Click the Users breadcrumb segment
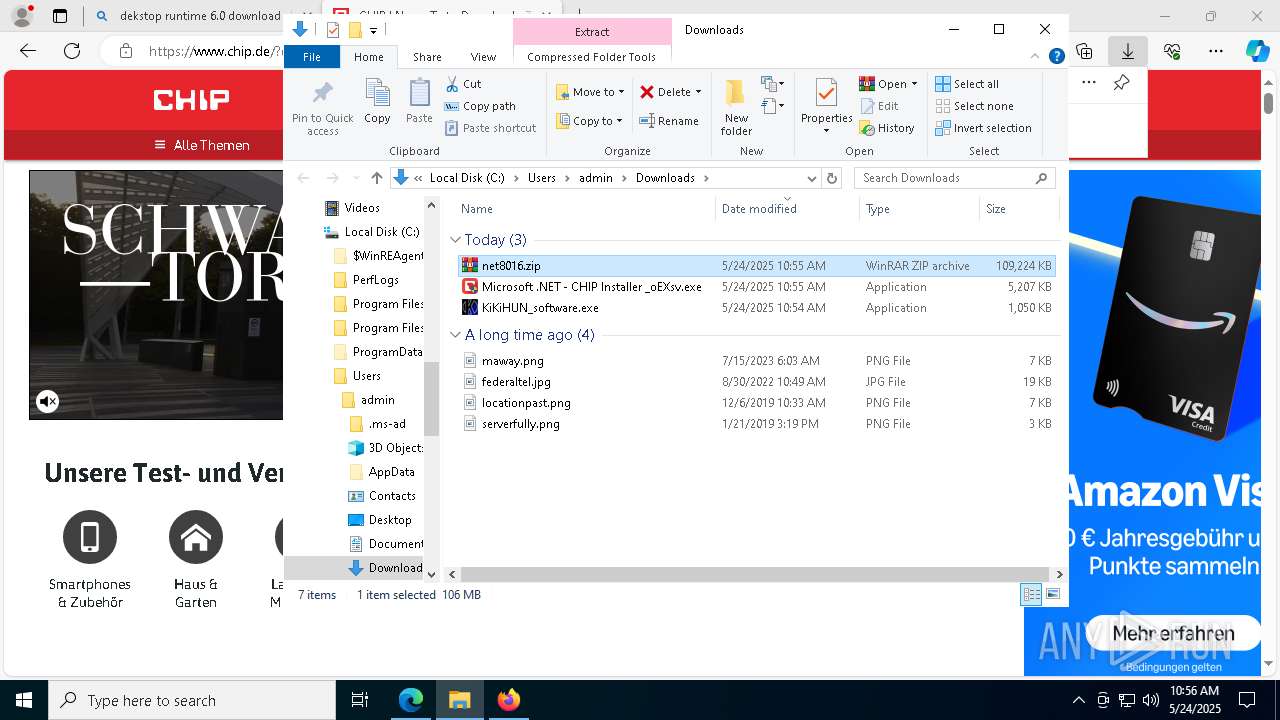Viewport: 1280px width, 720px height. [x=541, y=178]
